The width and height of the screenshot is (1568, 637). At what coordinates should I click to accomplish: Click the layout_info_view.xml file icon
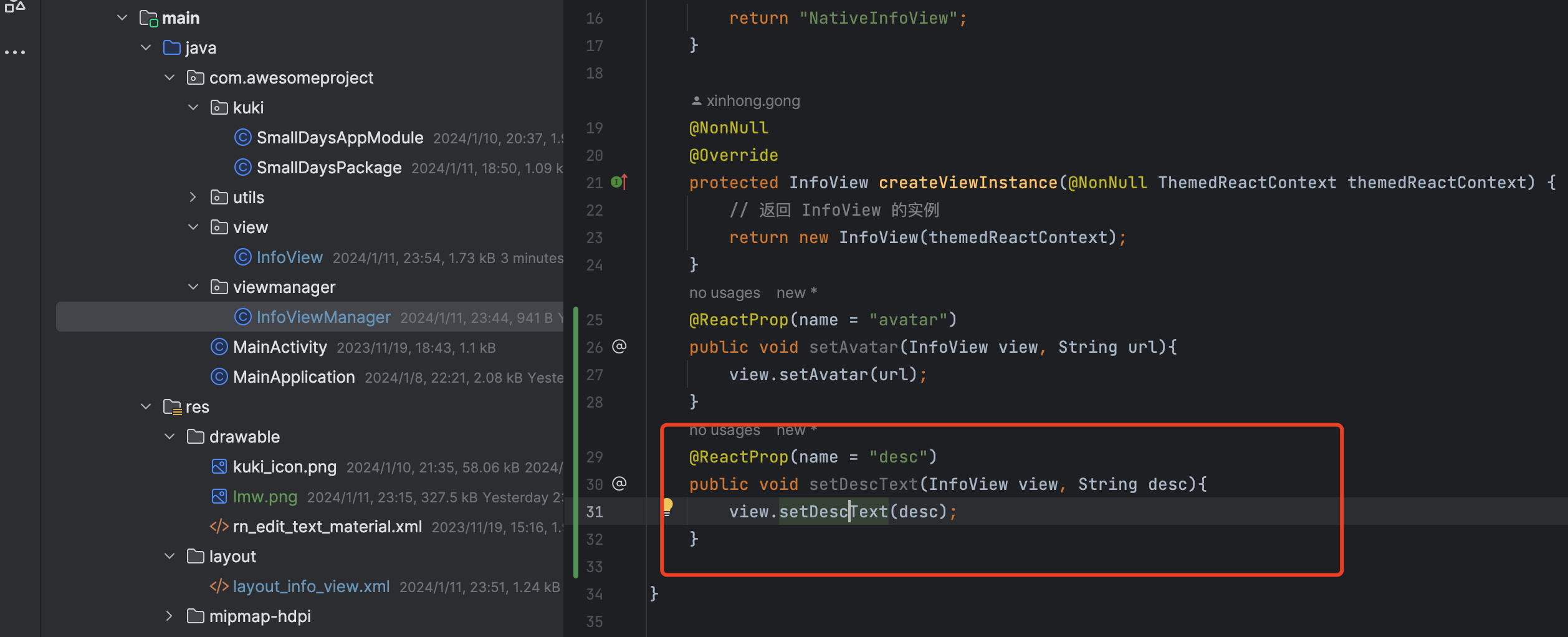click(219, 587)
